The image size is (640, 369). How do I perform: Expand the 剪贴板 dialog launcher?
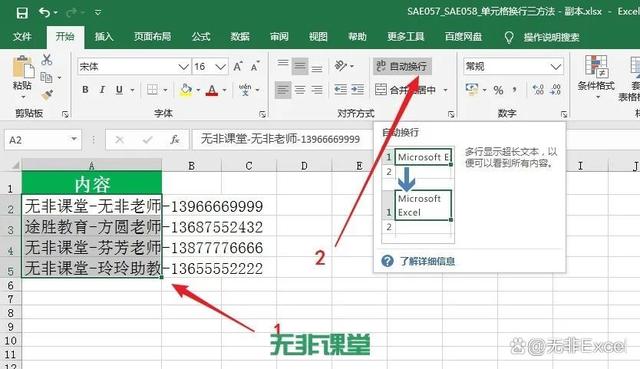[65, 114]
